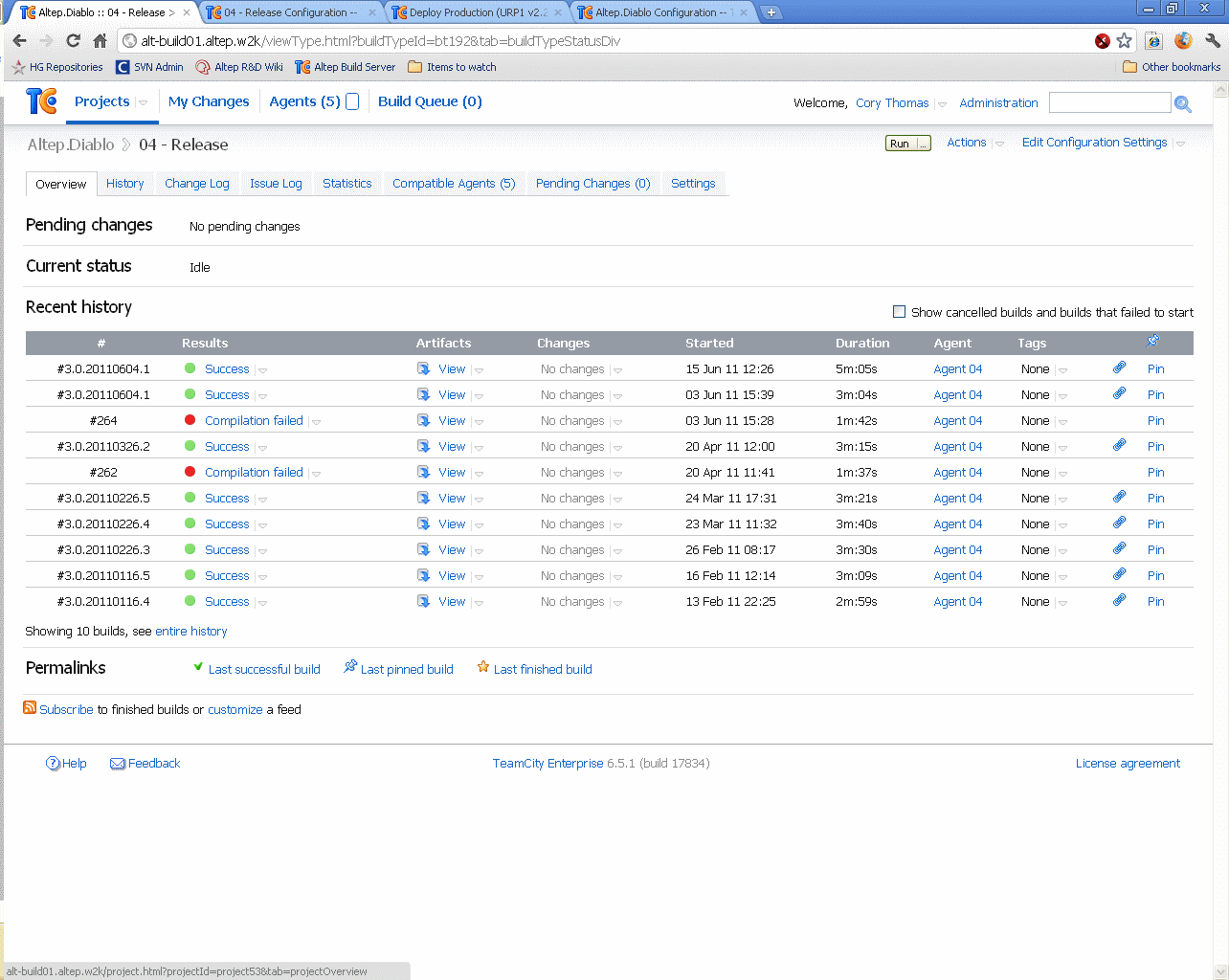
Task: Click the browser address bar
Action: coord(613,41)
